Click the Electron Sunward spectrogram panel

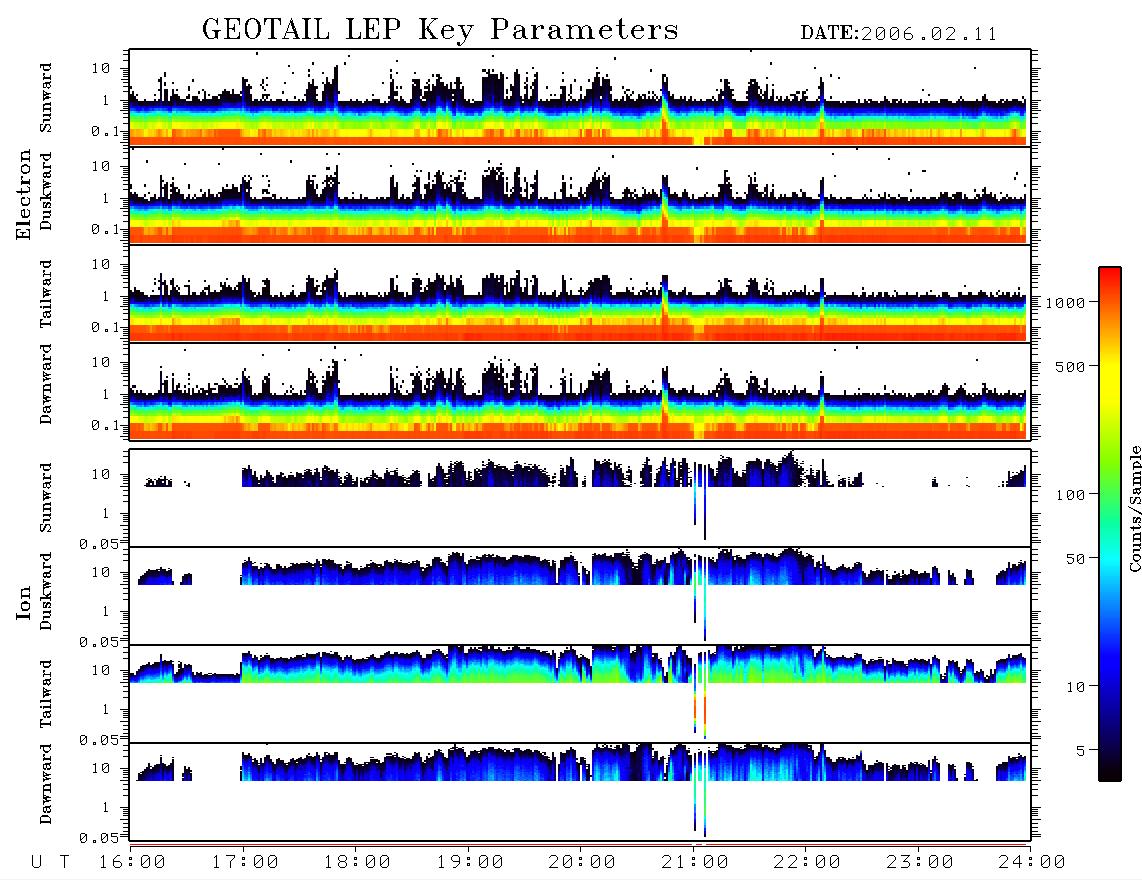point(580,98)
